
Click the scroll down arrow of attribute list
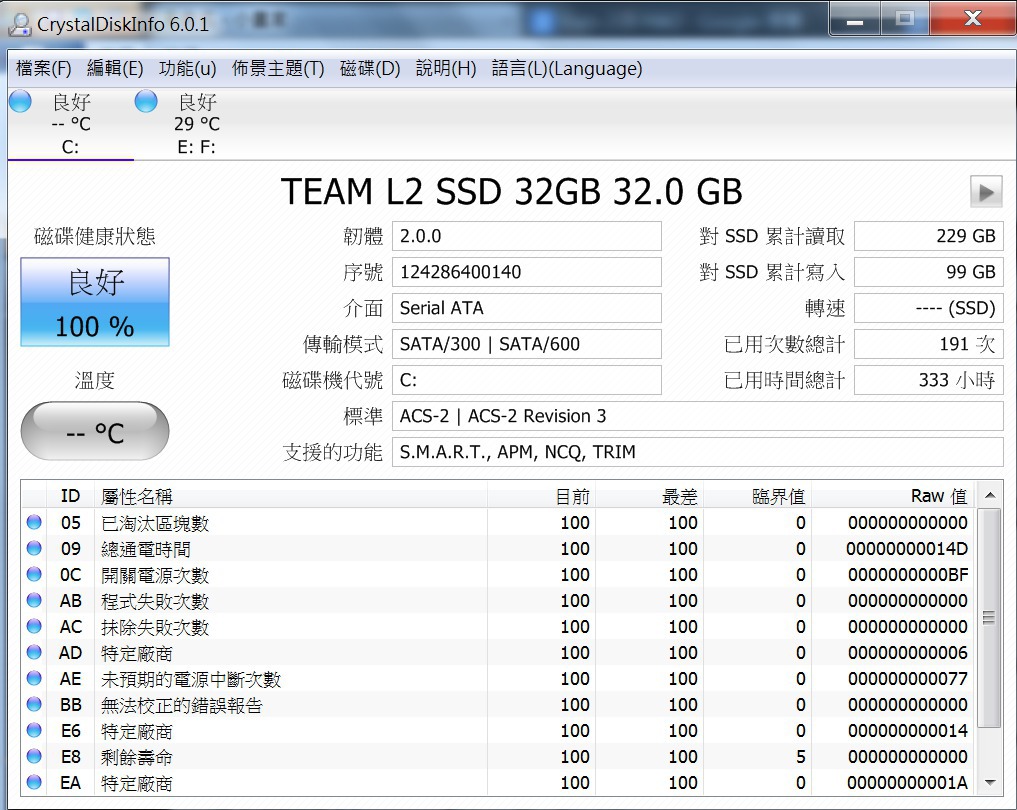[x=989, y=783]
